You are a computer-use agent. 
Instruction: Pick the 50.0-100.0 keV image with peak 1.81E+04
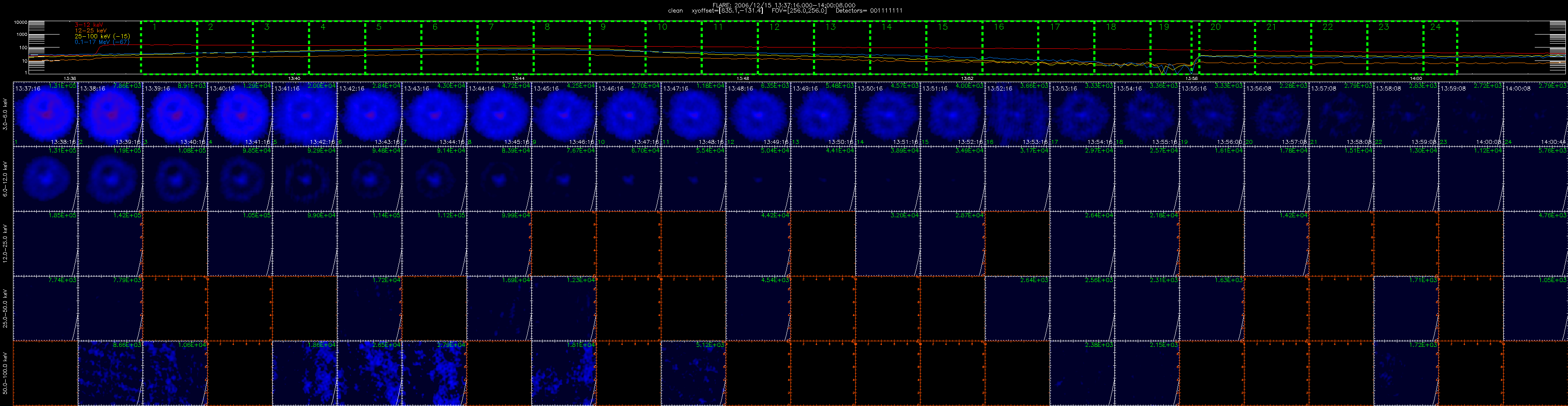[x=564, y=373]
